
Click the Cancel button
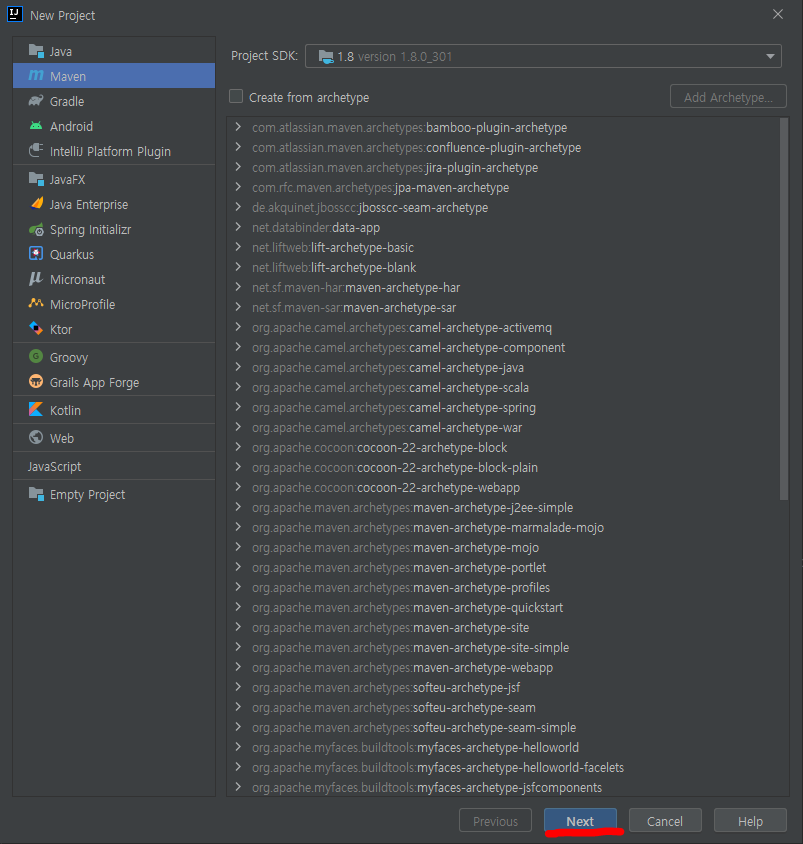pos(665,821)
